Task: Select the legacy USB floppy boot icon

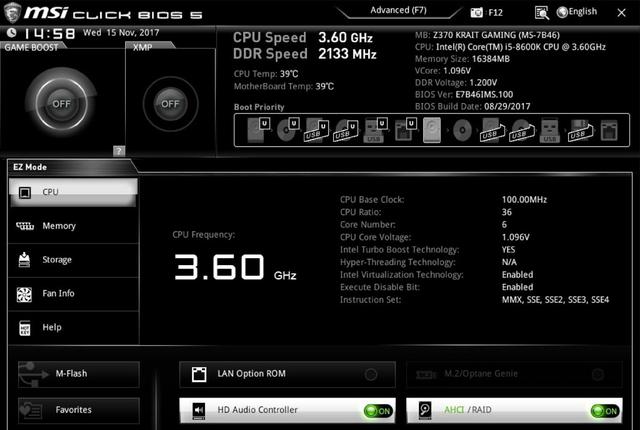Action: [x=580, y=131]
